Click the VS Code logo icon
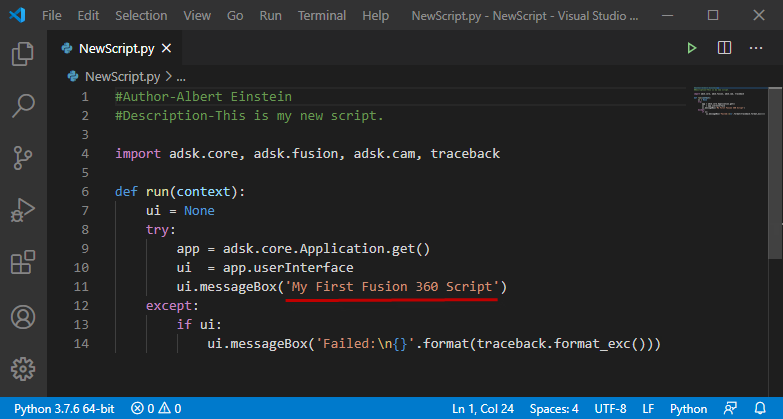 click(x=17, y=15)
